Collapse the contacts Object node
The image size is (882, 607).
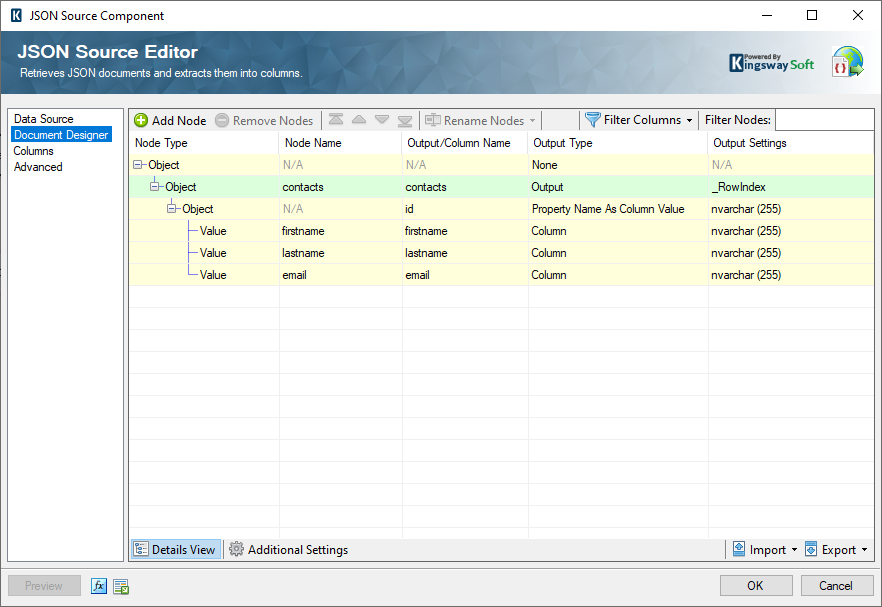coord(155,187)
